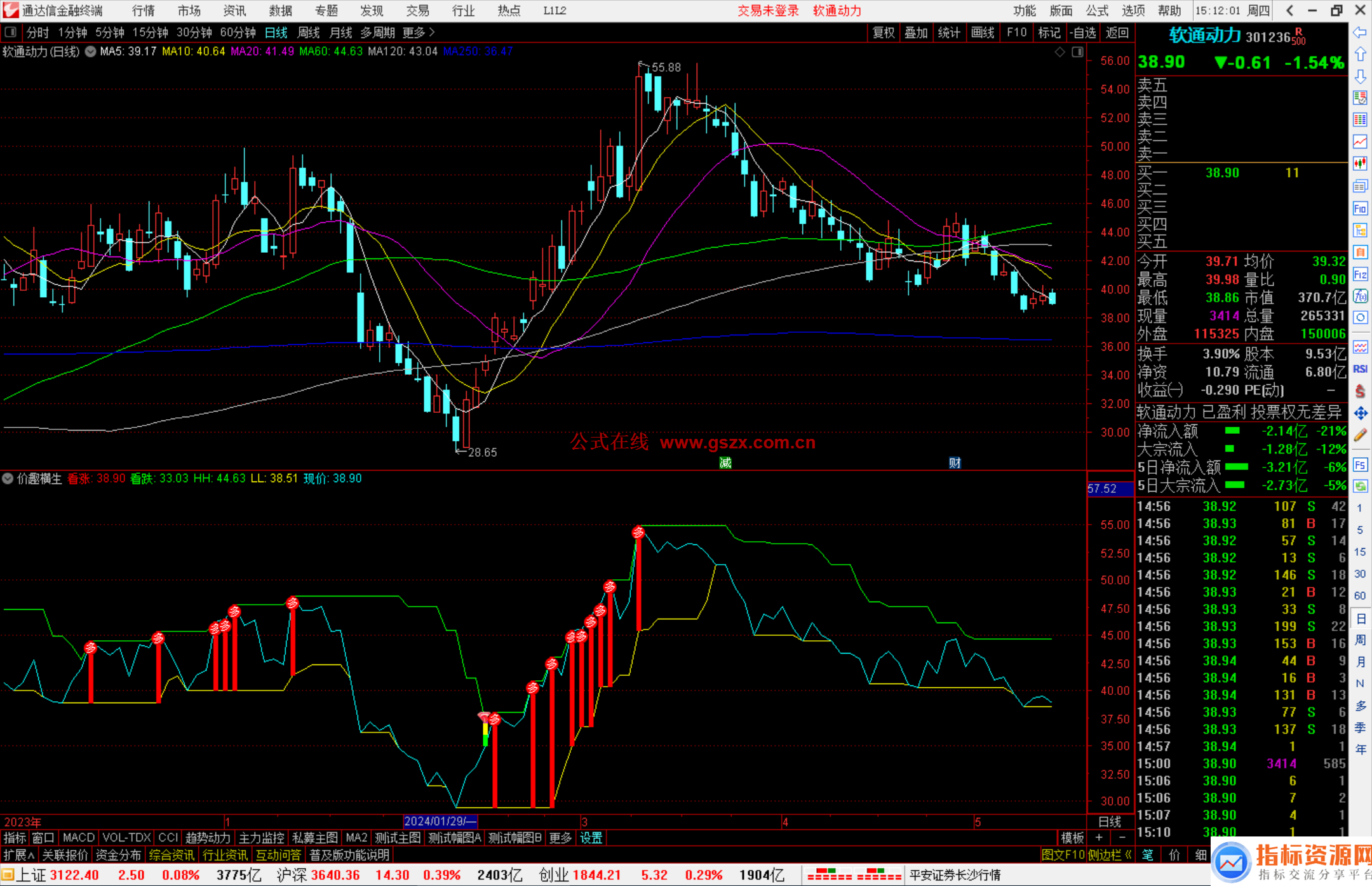This screenshot has height=886, width=1372.
Task: Click the circle square sidebar icon
Action: tap(1360, 318)
